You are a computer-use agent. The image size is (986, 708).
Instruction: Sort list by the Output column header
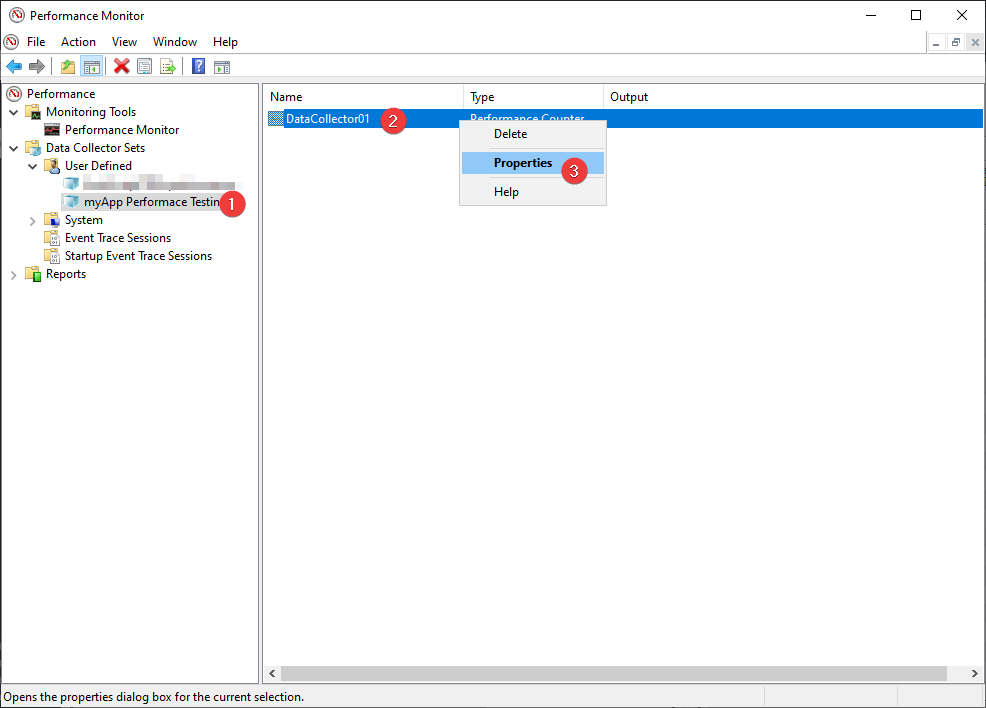click(x=629, y=97)
